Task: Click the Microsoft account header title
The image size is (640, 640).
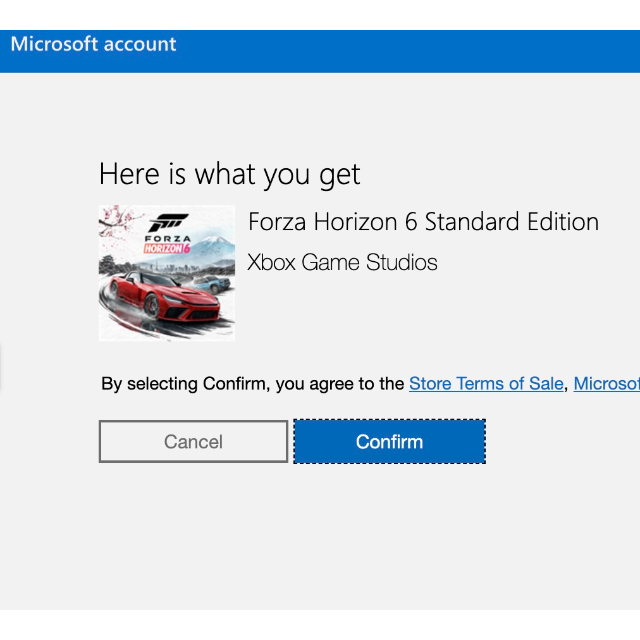Action: click(x=93, y=44)
